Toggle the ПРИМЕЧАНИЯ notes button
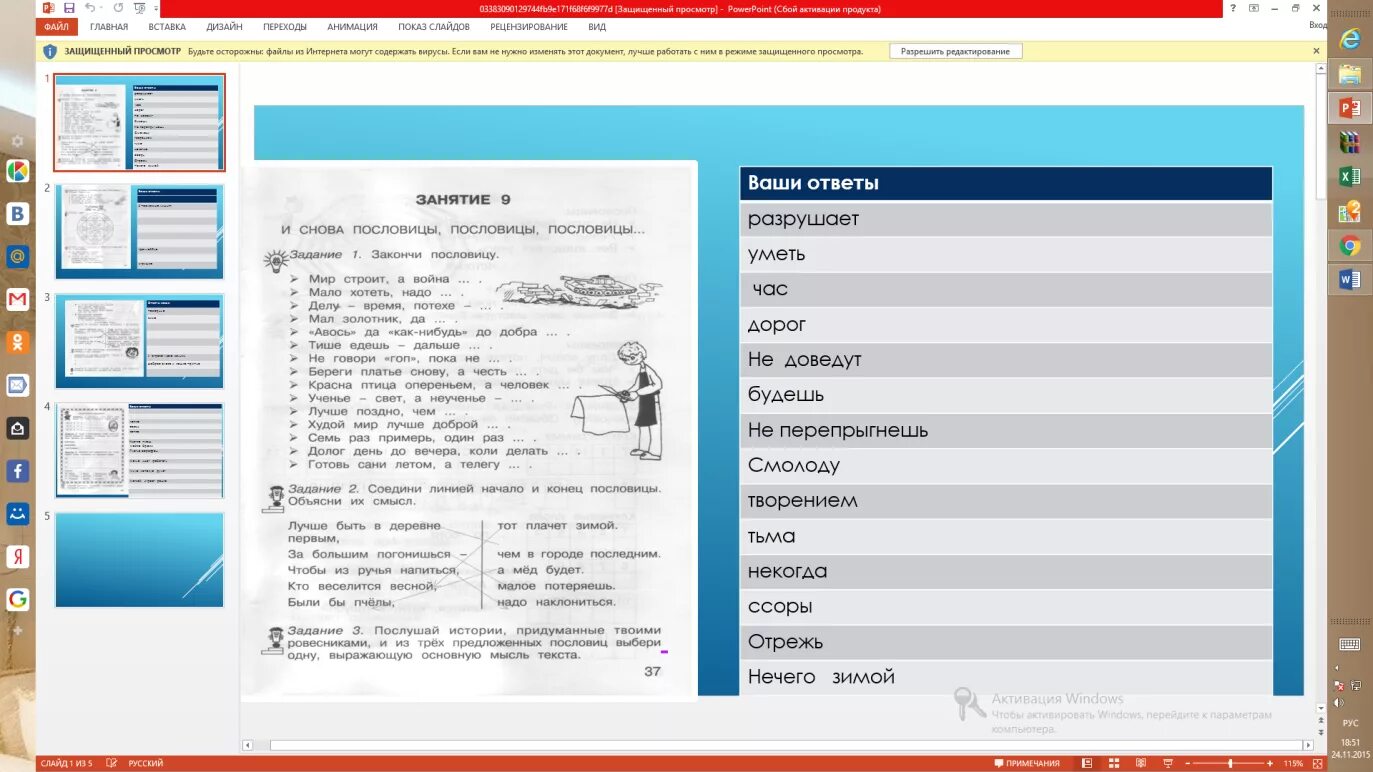Screen dimensions: 1373x772 1026,763
